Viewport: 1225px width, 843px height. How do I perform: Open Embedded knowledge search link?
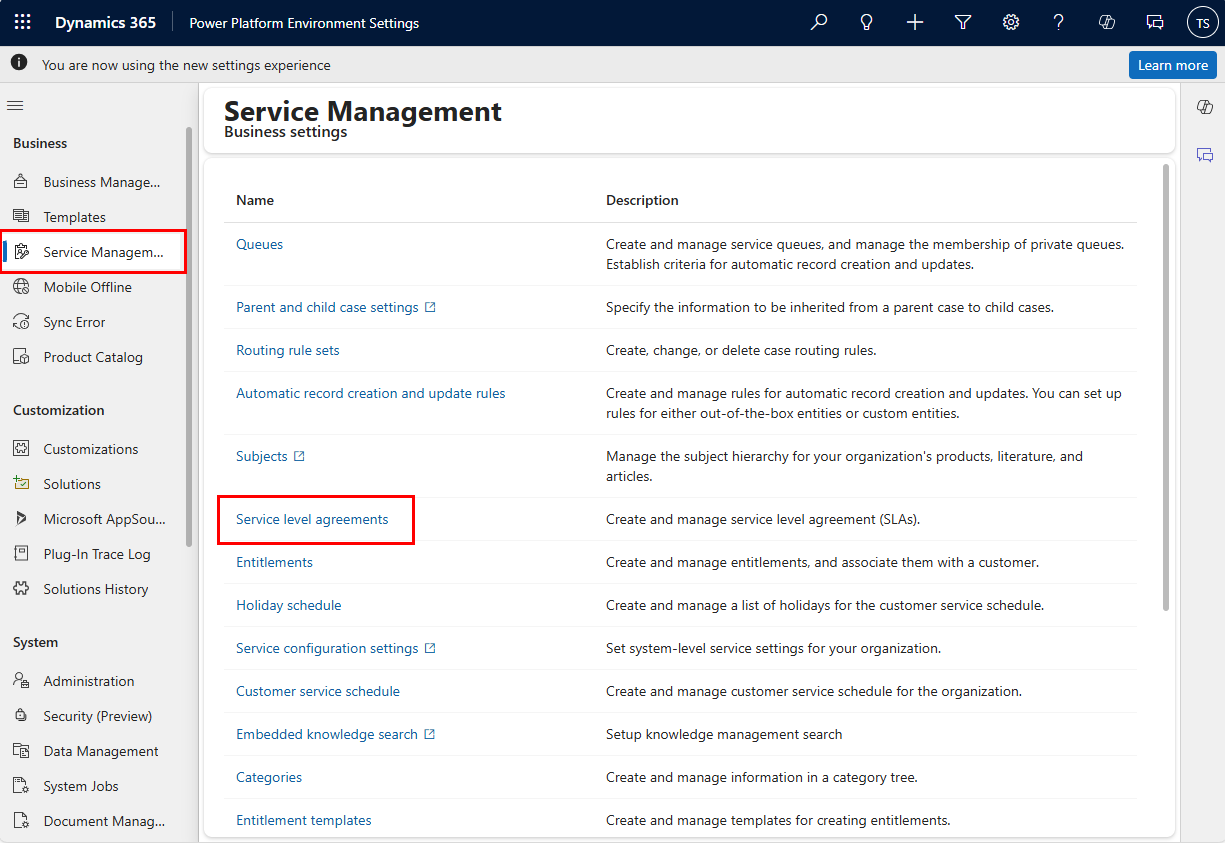pos(327,734)
